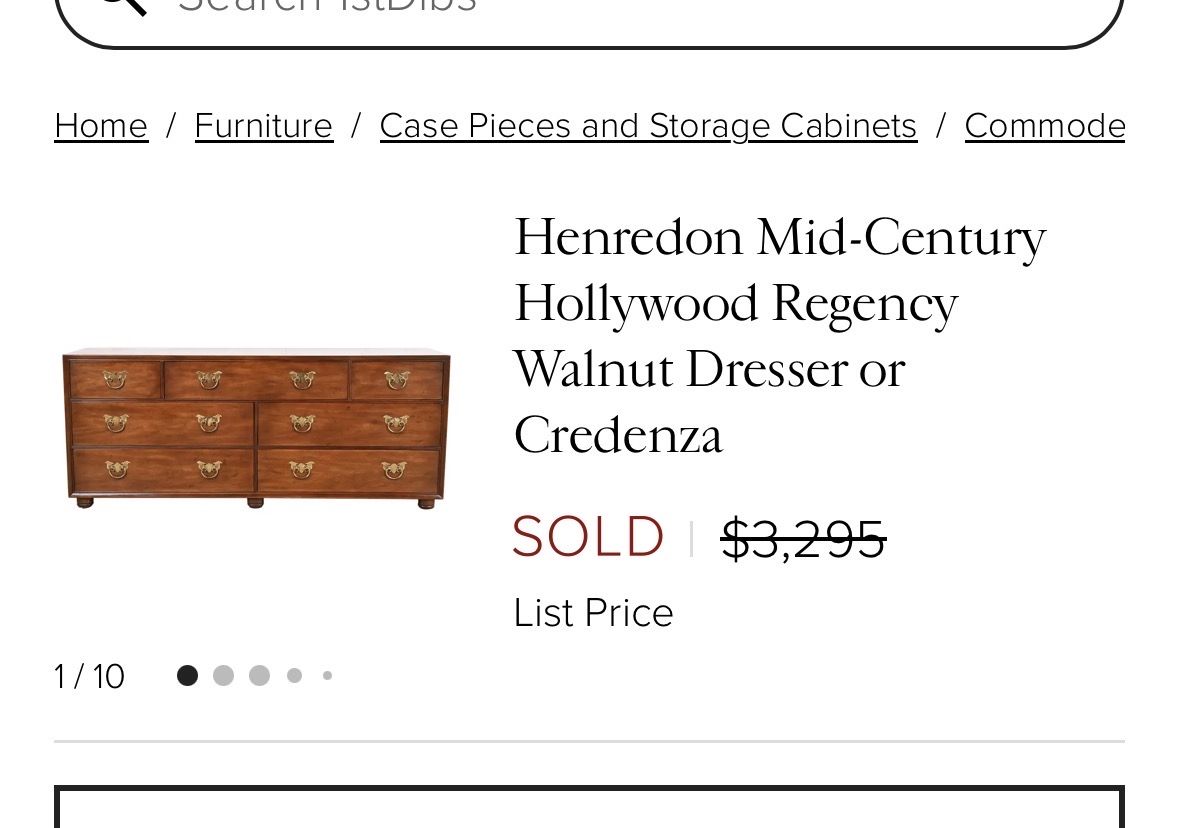Tap the smallest fifth carousel dot
1179x828 pixels.
(x=327, y=676)
